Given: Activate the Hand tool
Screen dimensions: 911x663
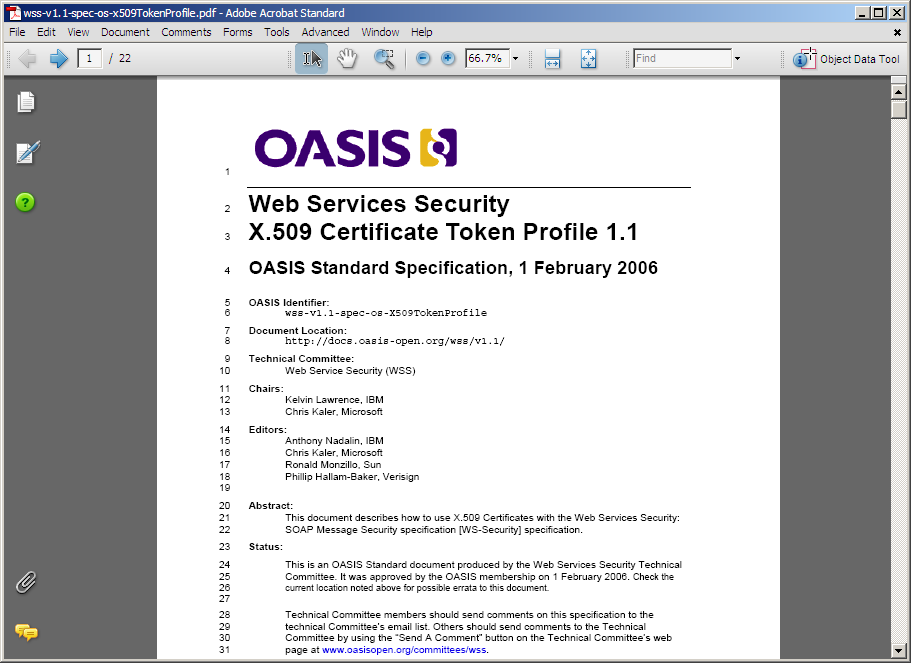Looking at the screenshot, I should tap(347, 58).
